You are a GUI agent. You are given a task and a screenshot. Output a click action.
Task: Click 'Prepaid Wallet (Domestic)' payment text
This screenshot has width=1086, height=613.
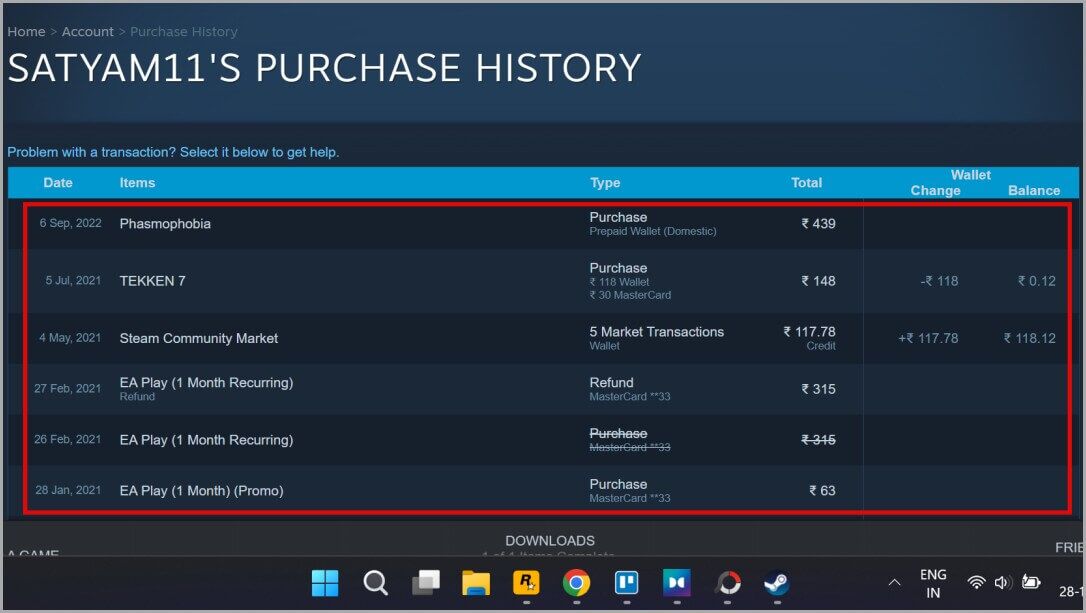[652, 231]
